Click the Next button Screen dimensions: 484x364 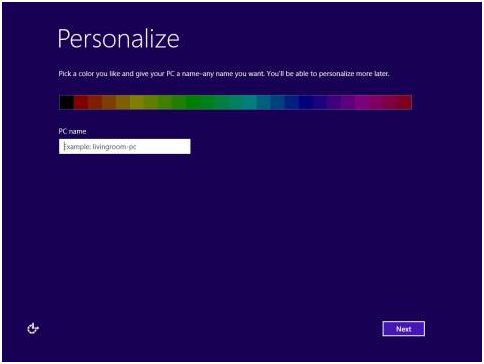click(403, 329)
